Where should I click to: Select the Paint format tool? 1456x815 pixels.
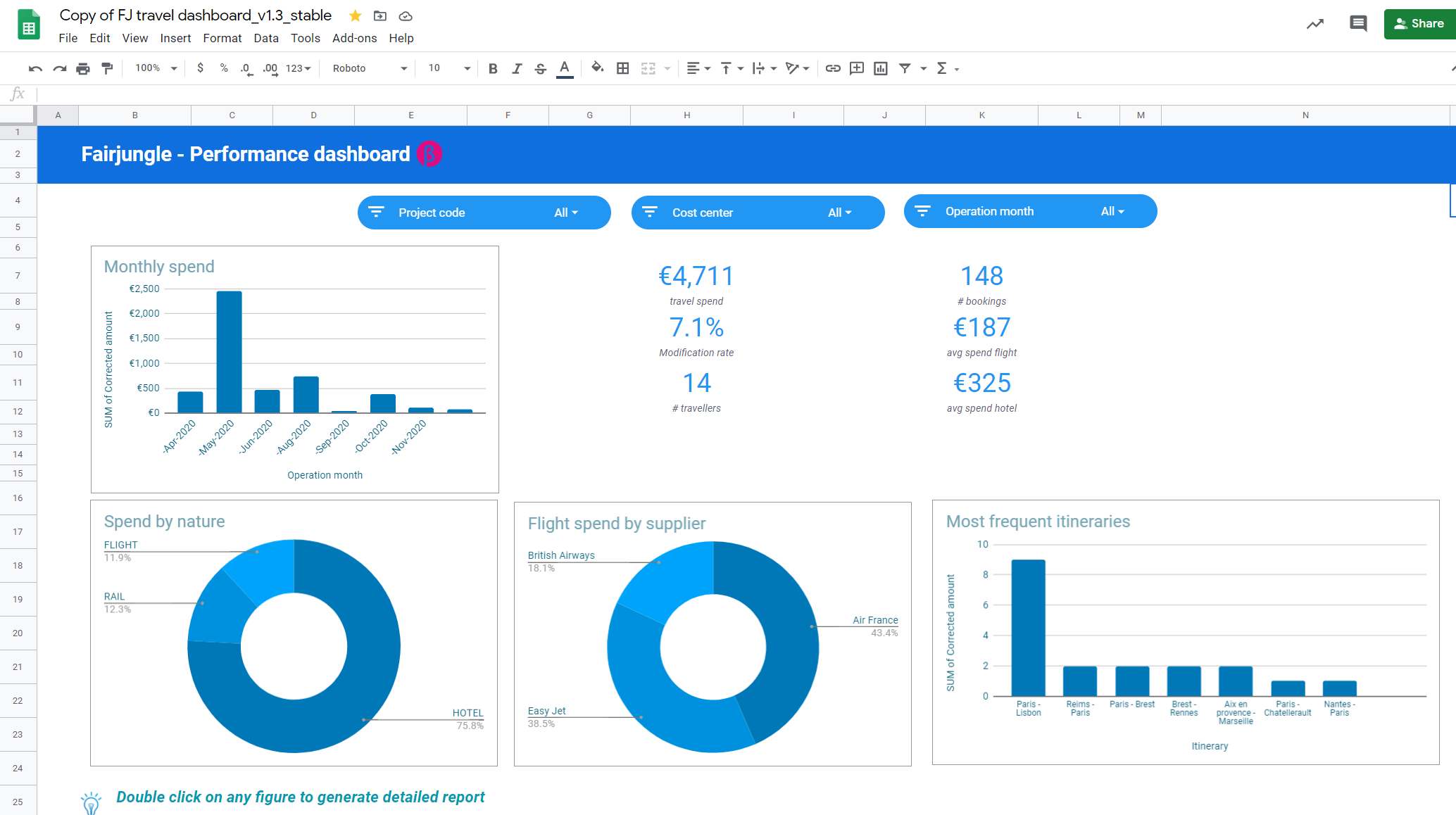(x=107, y=68)
